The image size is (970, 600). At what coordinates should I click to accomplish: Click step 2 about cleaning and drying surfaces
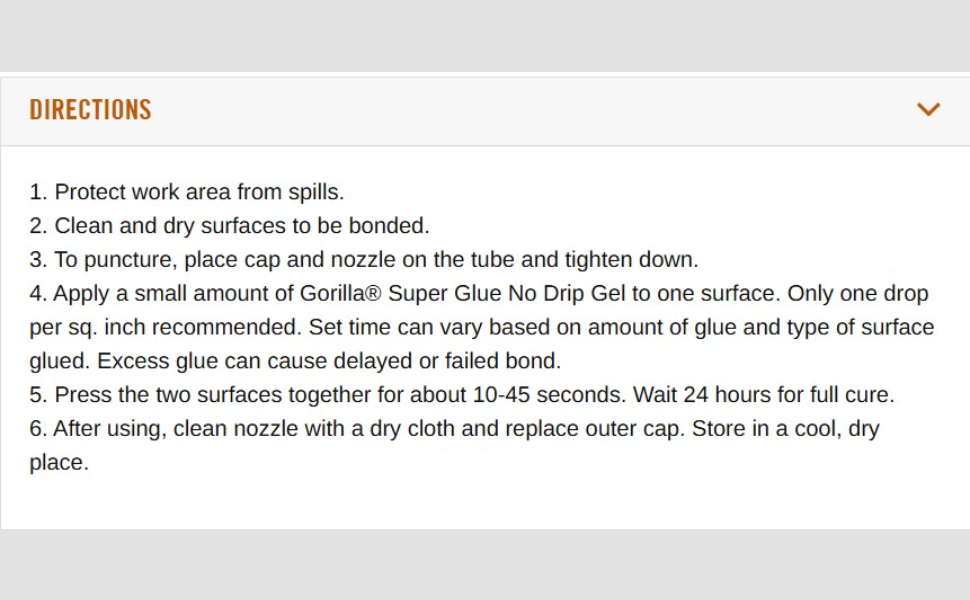[x=229, y=226]
